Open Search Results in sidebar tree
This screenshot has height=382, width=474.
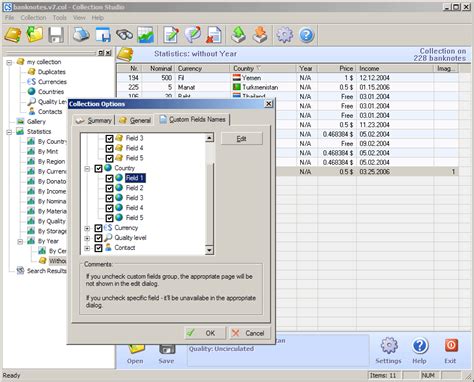coord(47,271)
